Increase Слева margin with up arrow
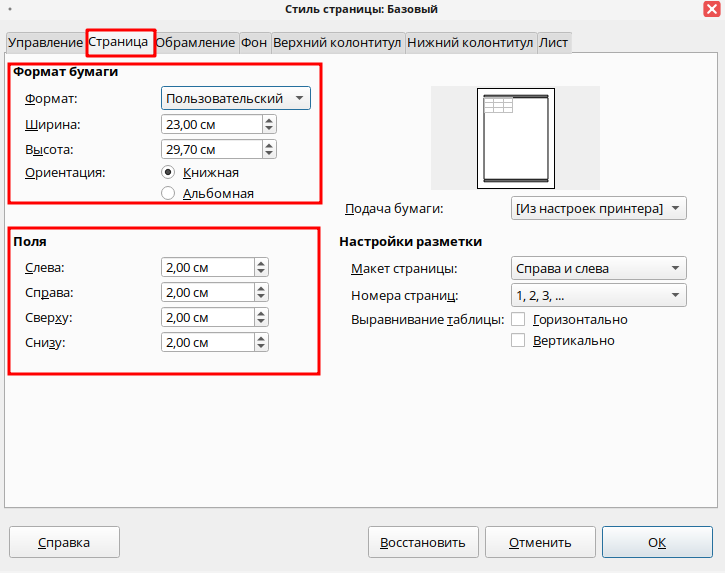This screenshot has height=573, width=725. (261, 263)
